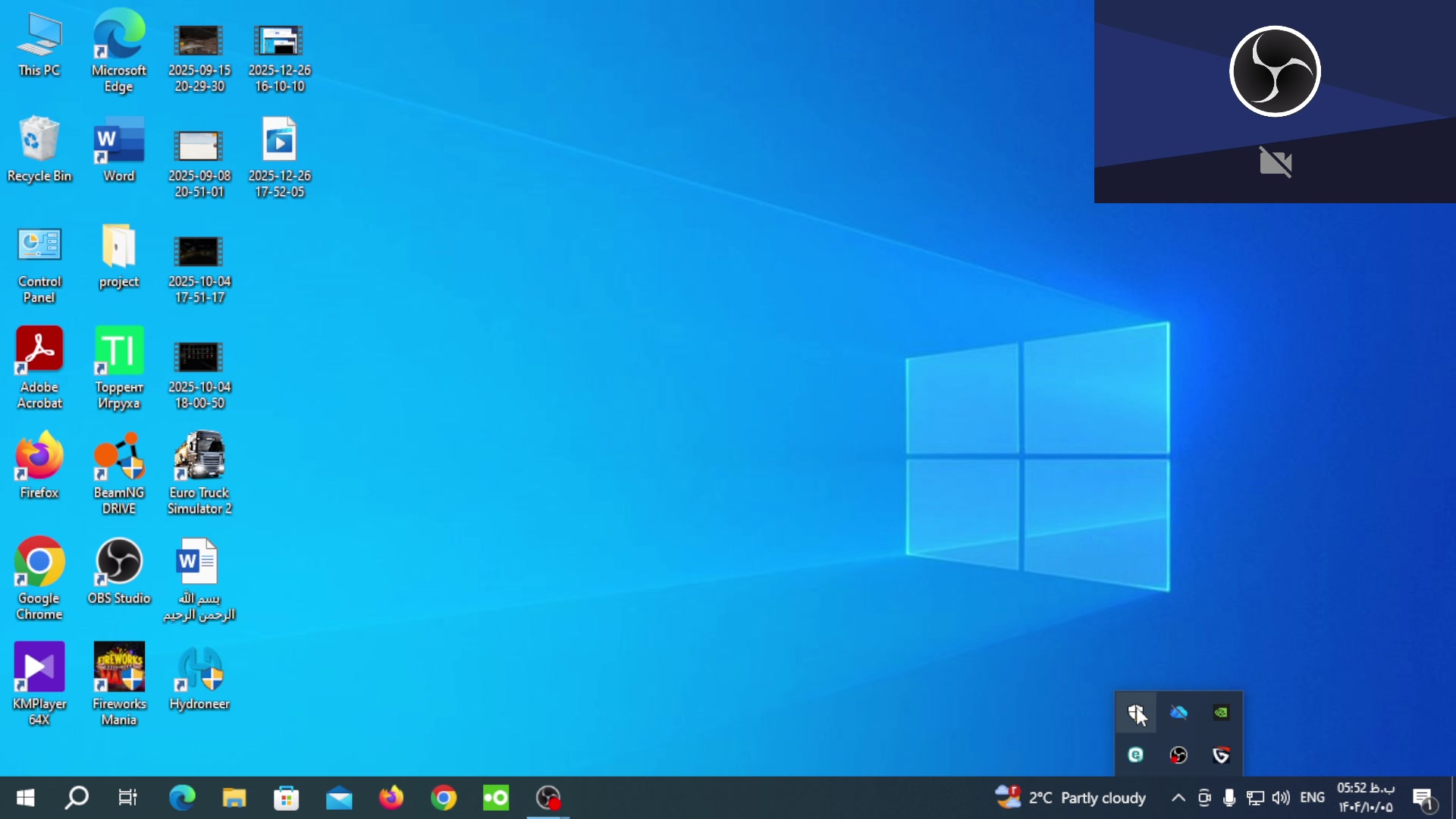The width and height of the screenshot is (1456, 819).
Task: Open the Hydroneer desktop shortcut
Action: 199,680
